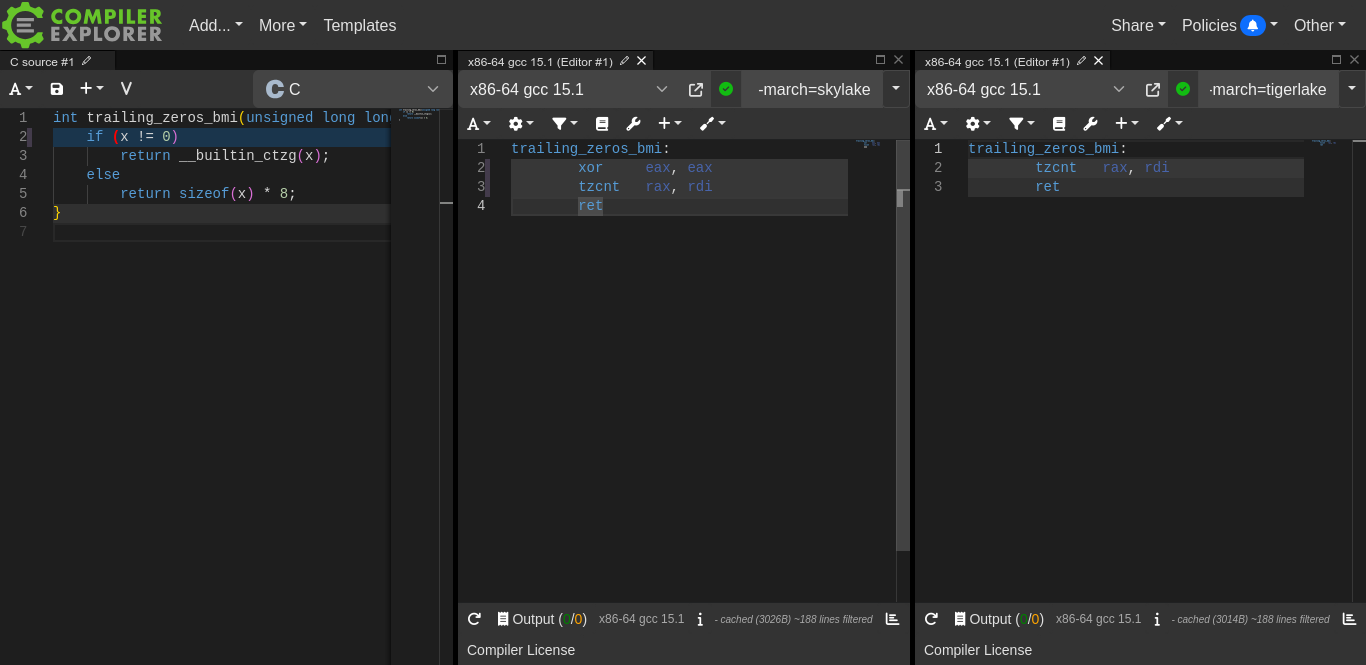Open filter menu in skylake pane
Screen dimensions: 1366x665
click(565, 124)
